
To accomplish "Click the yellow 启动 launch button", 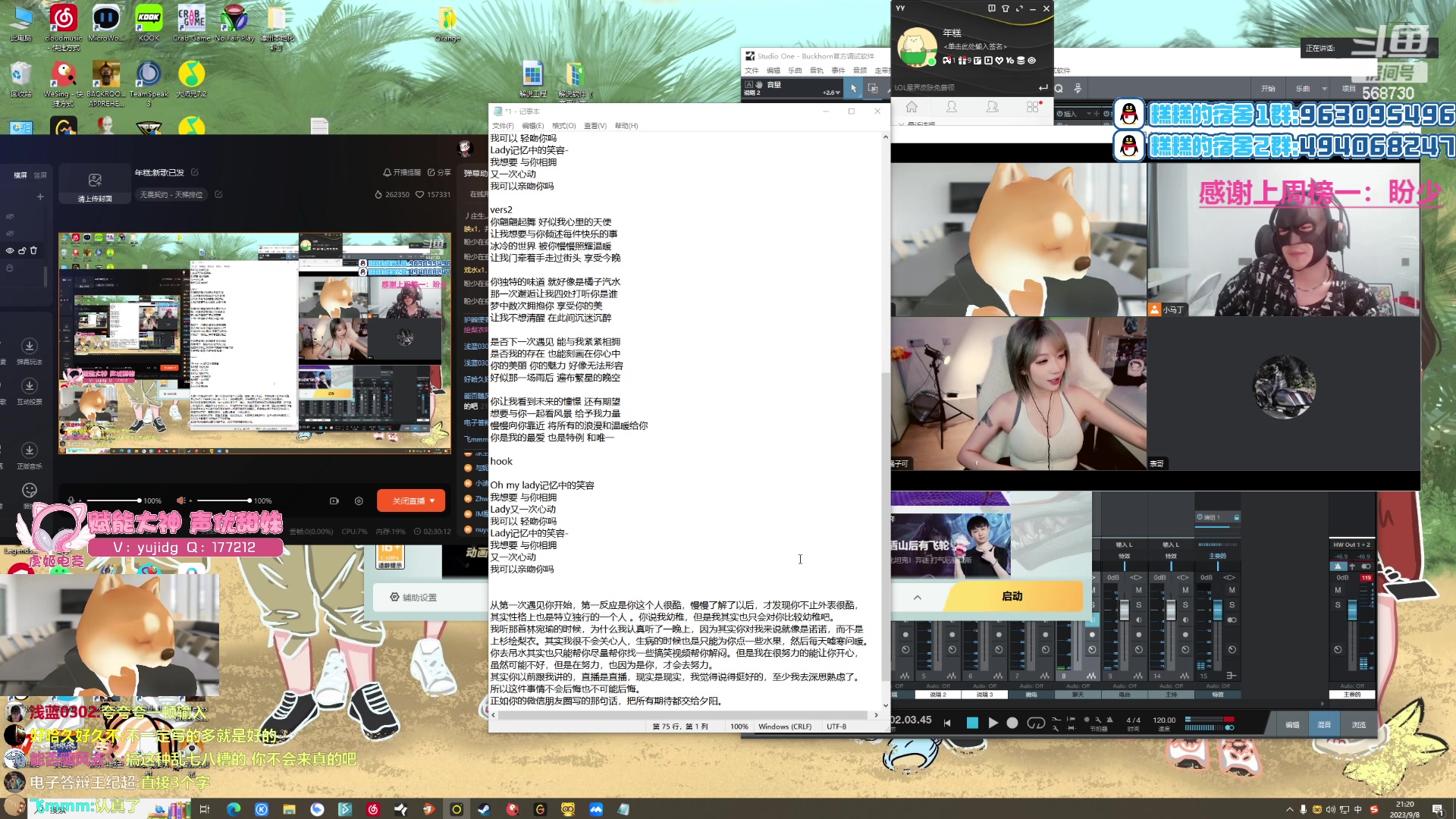I will 1012,597.
